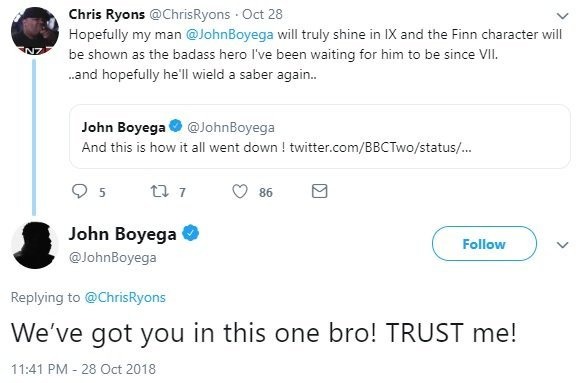Click the @ChrisRyons link after Replying to
Image resolution: width=578 pixels, height=383 pixels.
(125, 297)
